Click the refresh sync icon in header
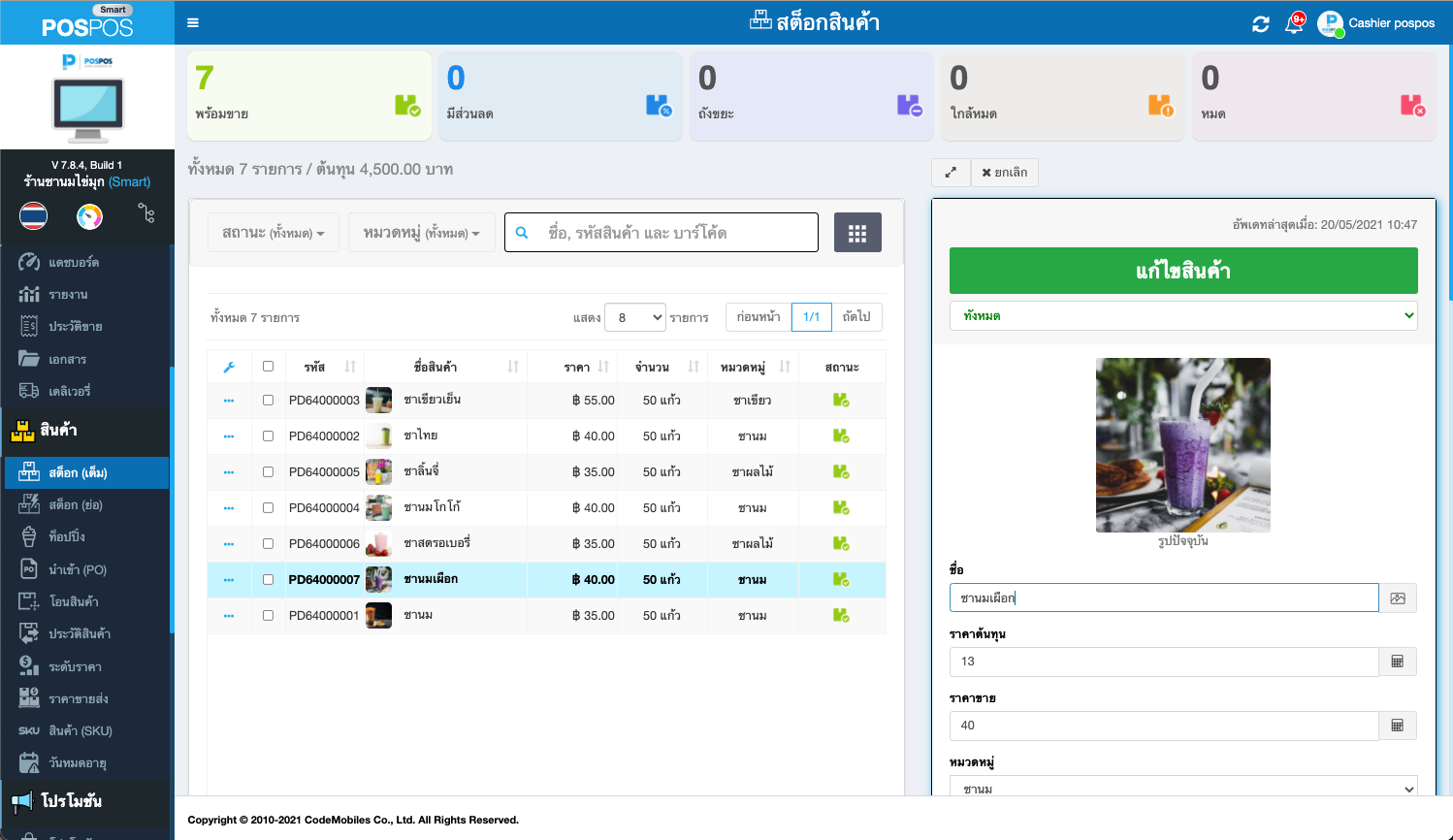1453x840 pixels. click(x=1260, y=24)
